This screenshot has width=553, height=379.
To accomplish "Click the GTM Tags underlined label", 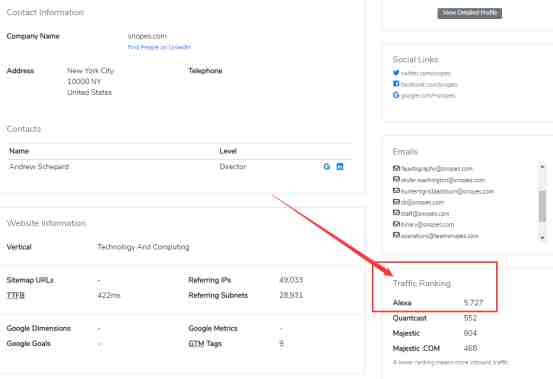I will pyautogui.click(x=205, y=343).
